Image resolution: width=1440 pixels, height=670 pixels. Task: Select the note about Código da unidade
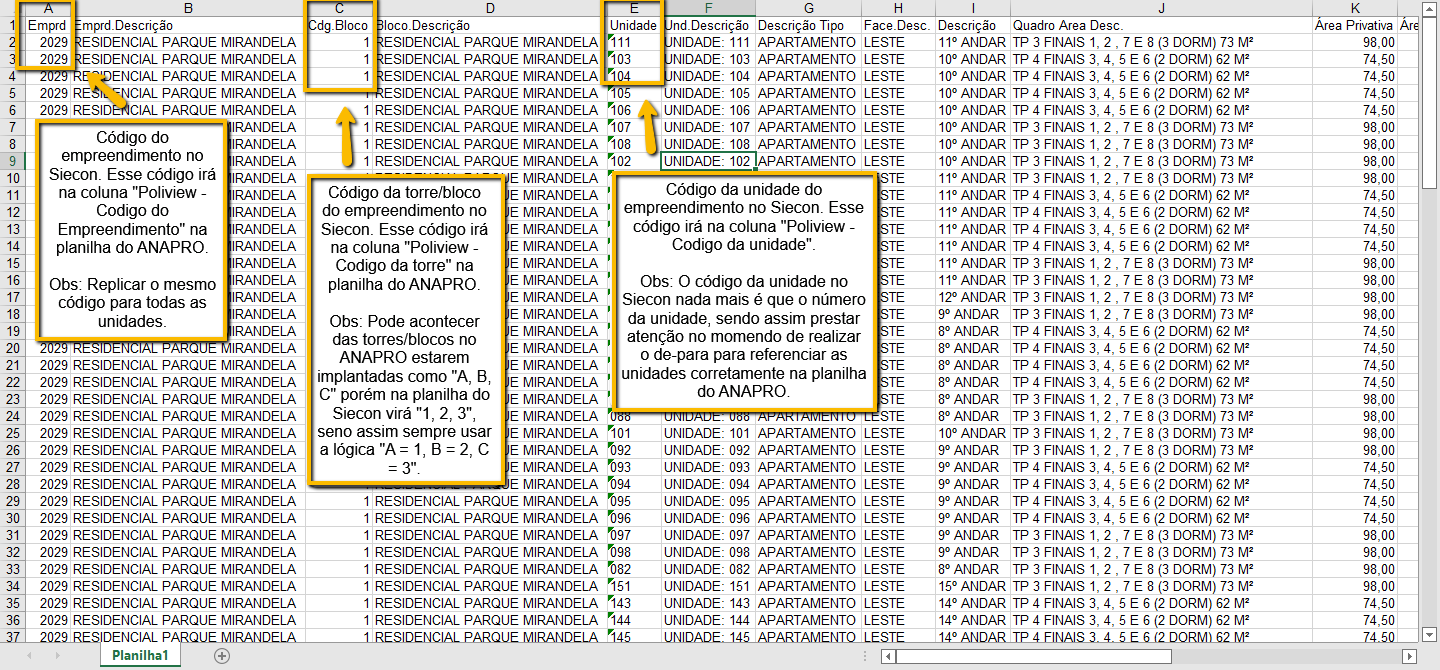pos(743,290)
